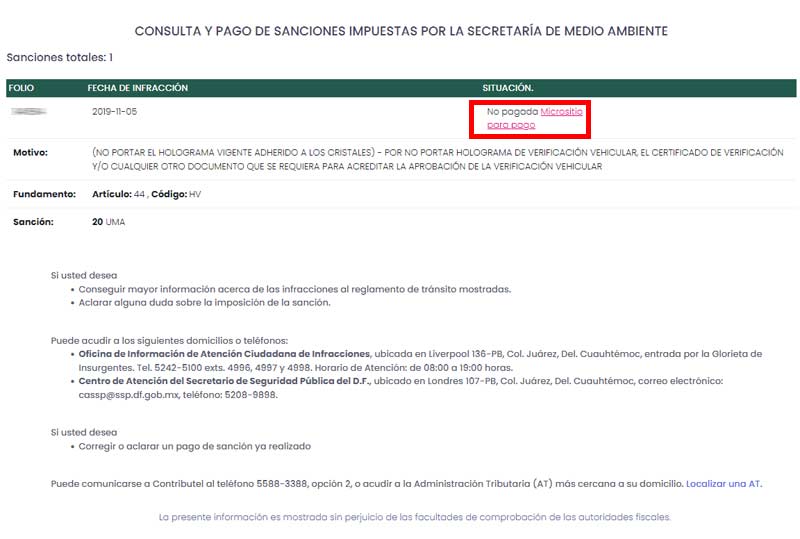The image size is (800, 539).
Task: Click the blurred folio number cell
Action: point(29,111)
